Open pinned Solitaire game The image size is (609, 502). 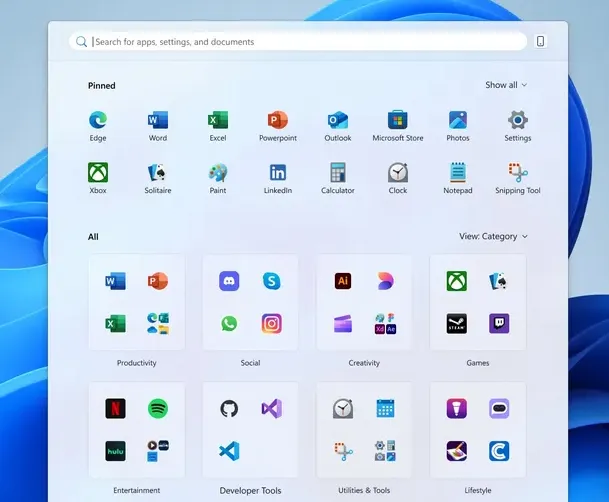click(x=158, y=172)
